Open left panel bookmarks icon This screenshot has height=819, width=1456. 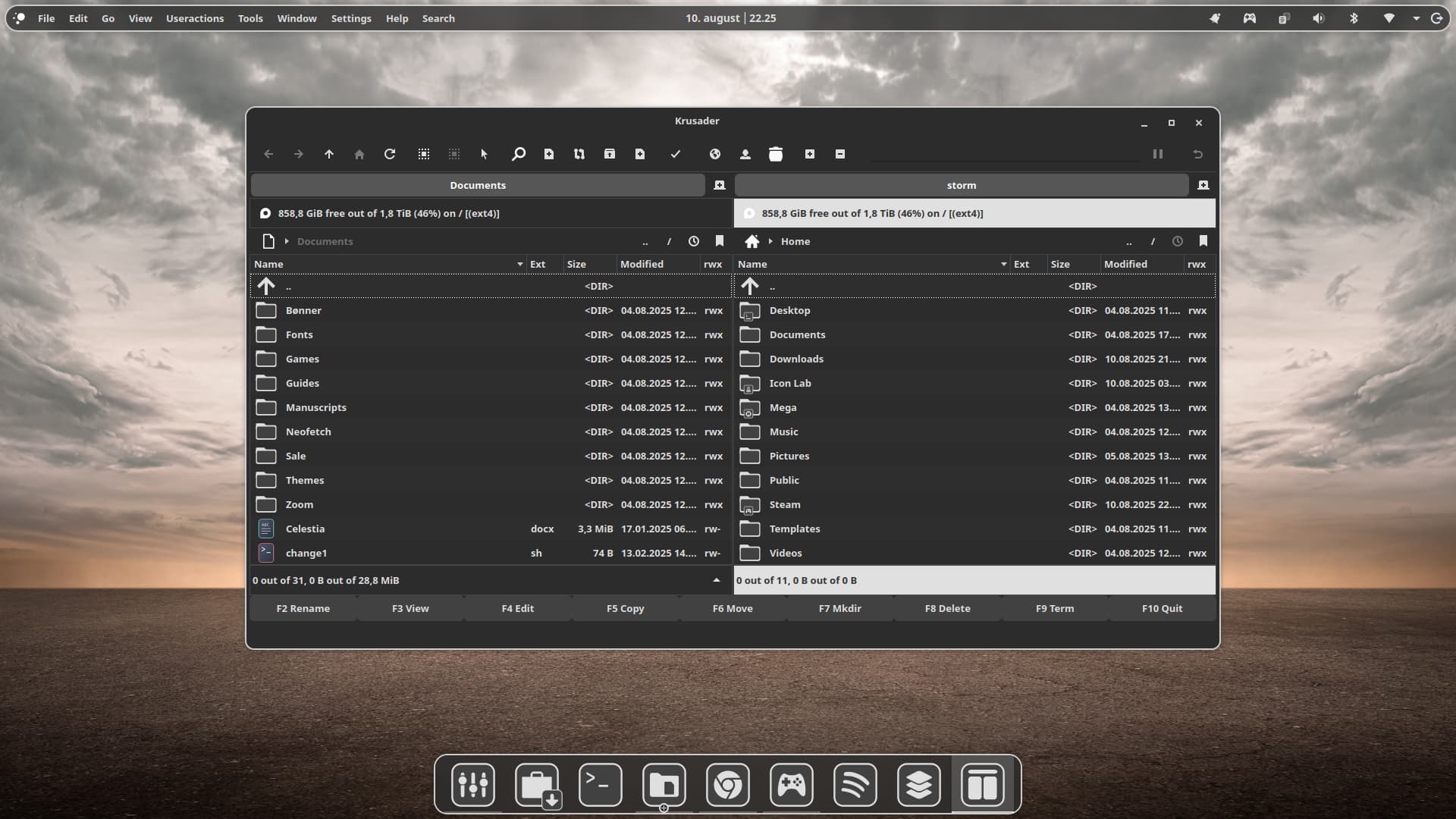(x=720, y=241)
